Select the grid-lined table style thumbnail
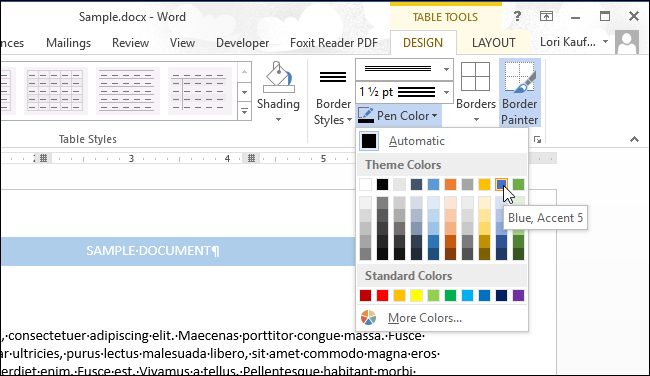 pyautogui.click(x=56, y=91)
